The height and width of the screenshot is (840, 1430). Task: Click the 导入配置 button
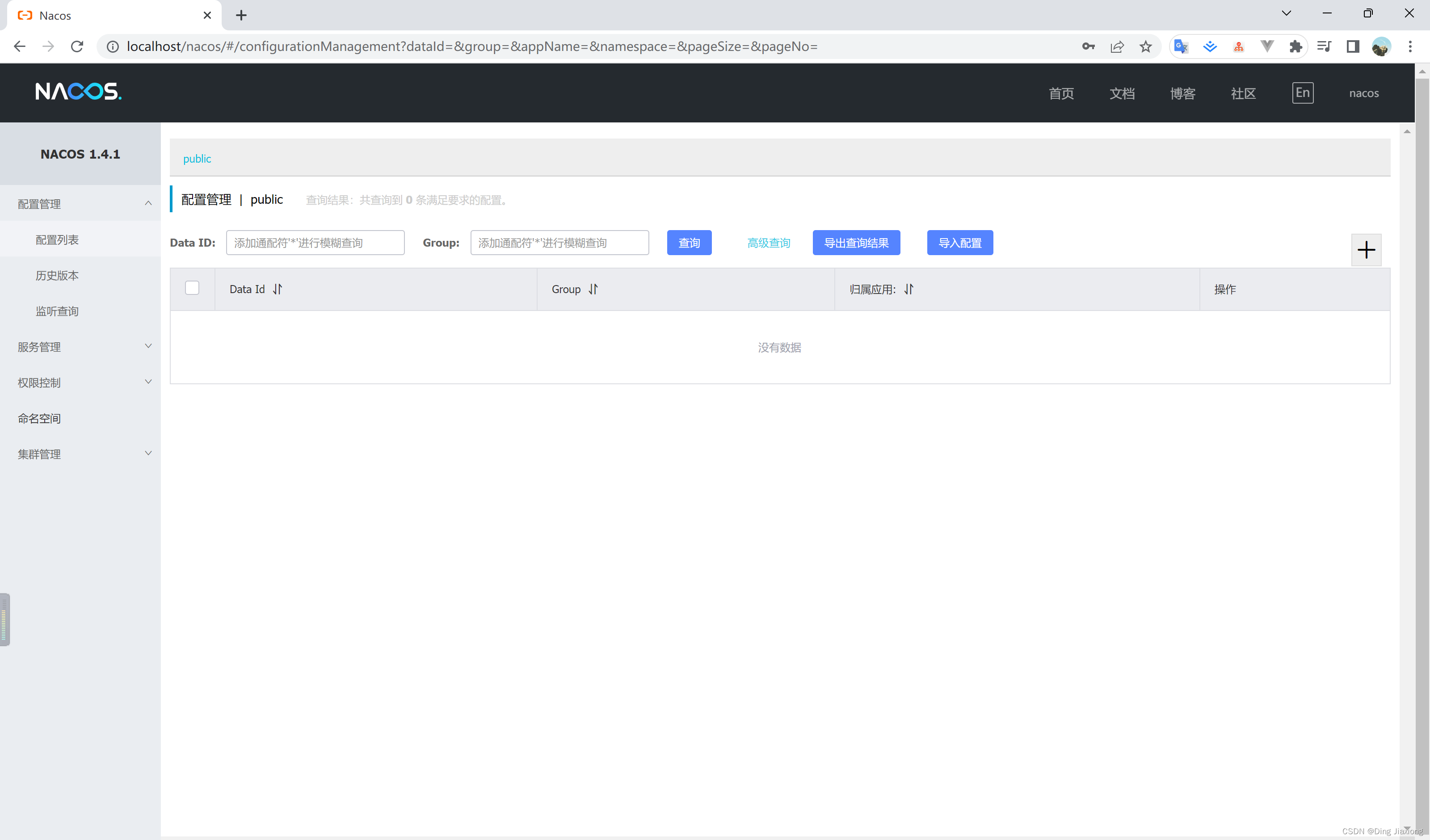(x=959, y=243)
